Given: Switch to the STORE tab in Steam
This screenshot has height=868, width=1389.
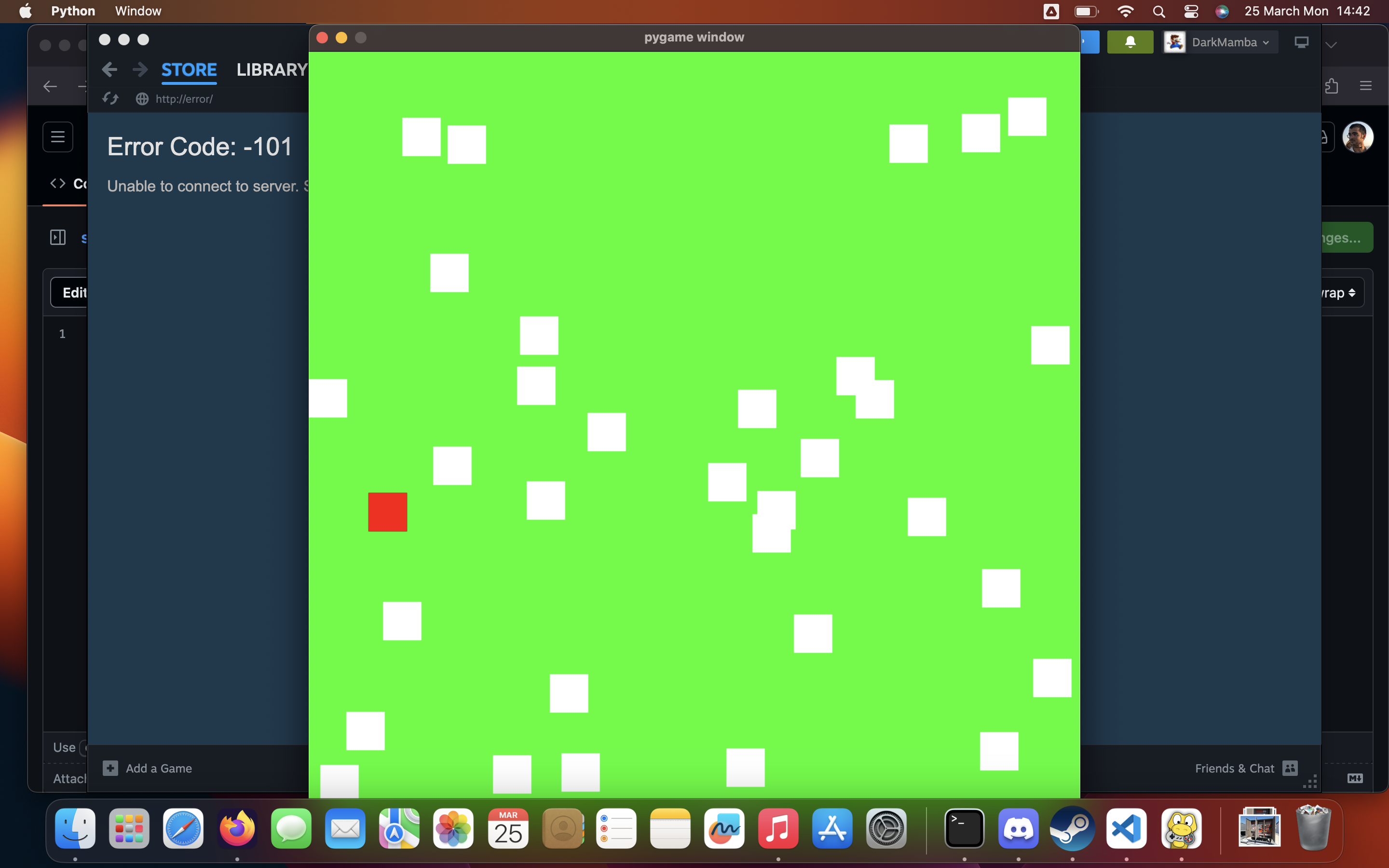Looking at the screenshot, I should click(x=189, y=69).
